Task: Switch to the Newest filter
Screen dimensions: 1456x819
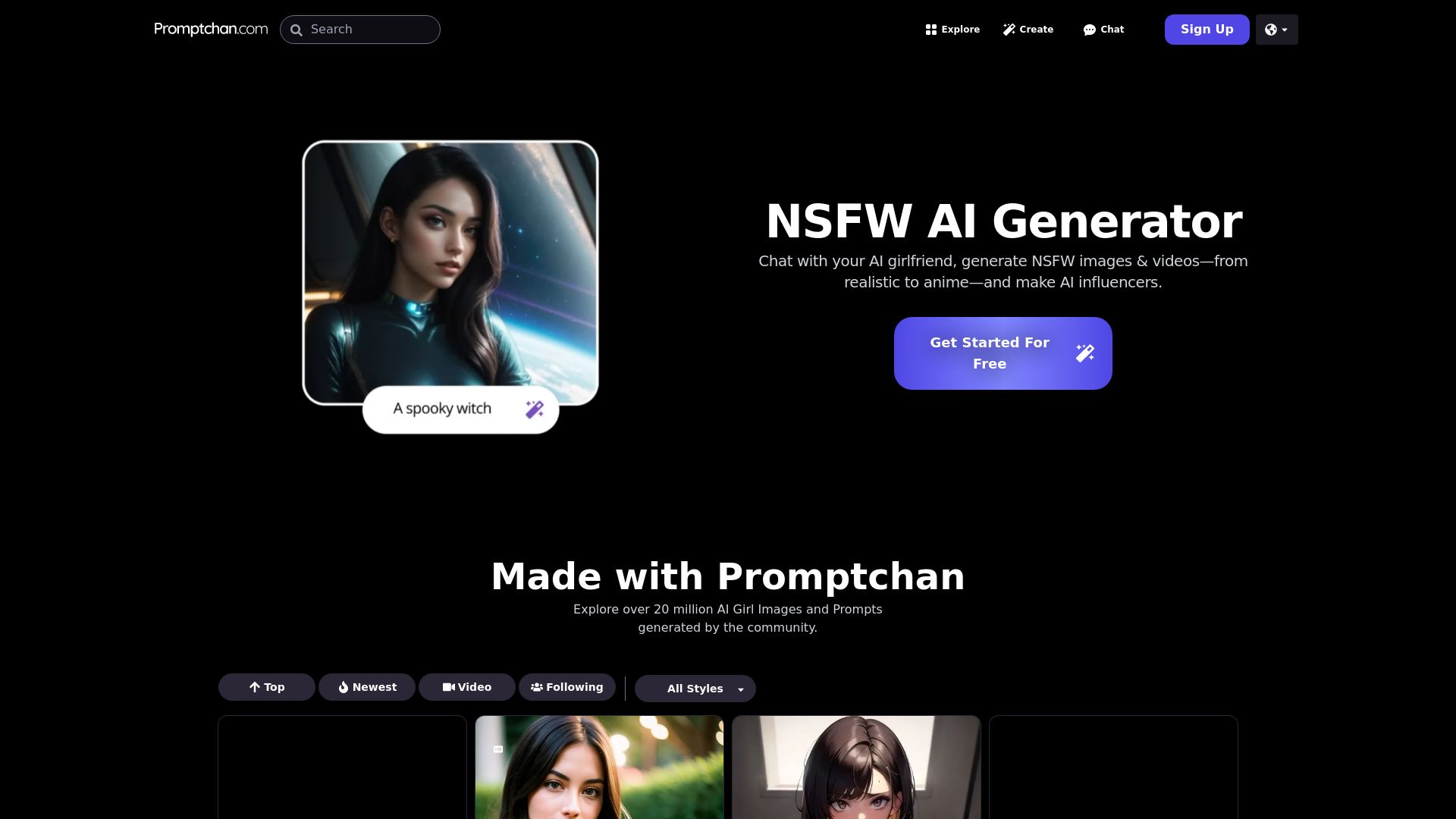Action: (x=367, y=687)
